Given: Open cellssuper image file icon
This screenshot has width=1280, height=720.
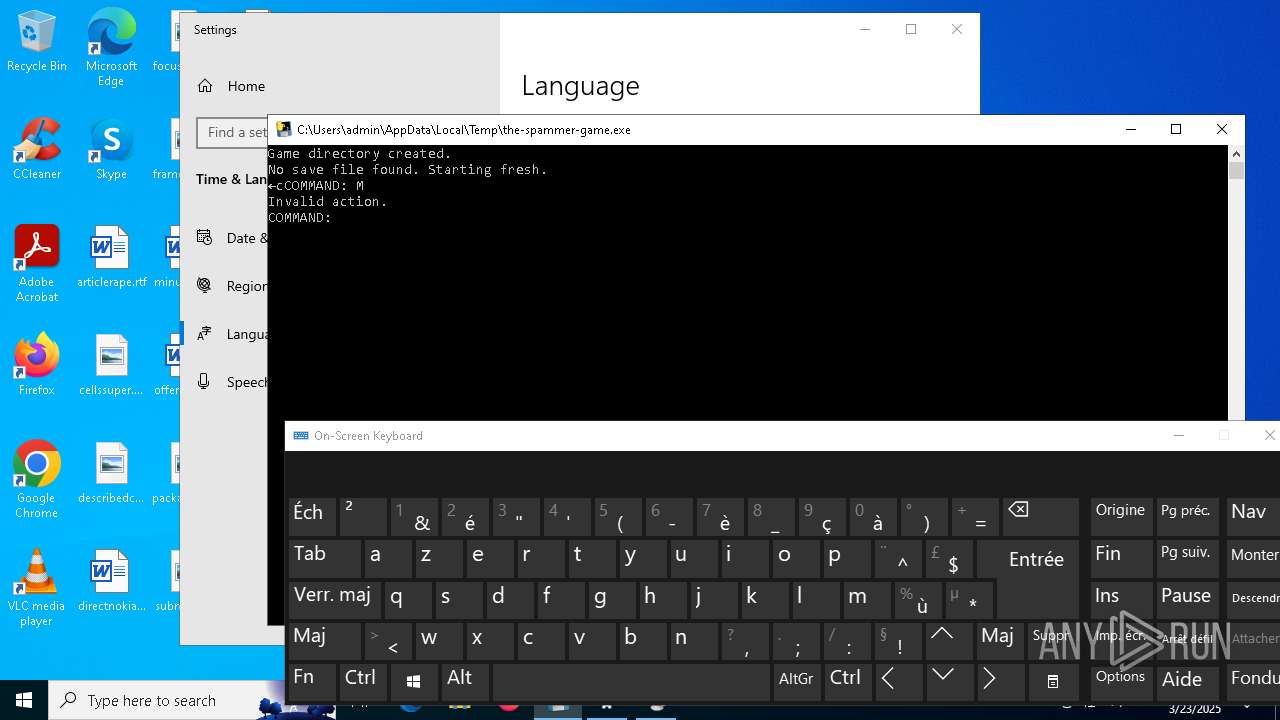Looking at the screenshot, I should coord(111,365).
